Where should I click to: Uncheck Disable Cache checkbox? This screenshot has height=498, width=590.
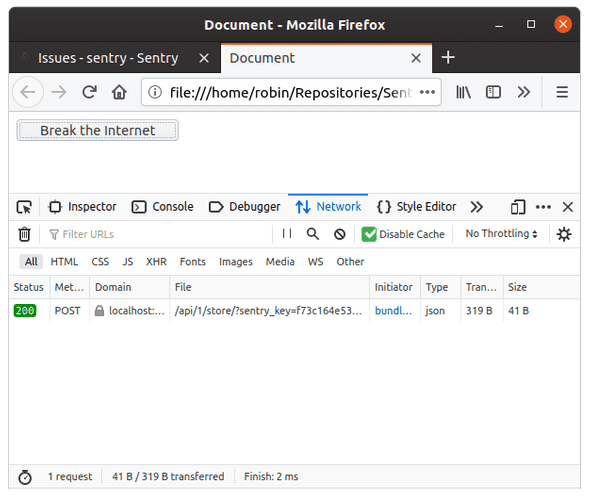[369, 234]
